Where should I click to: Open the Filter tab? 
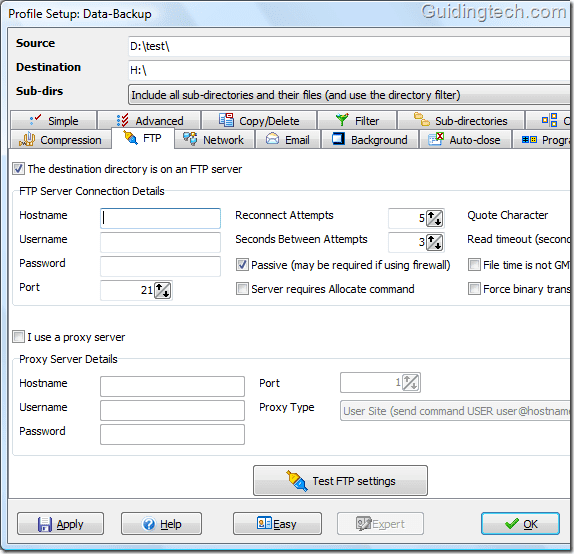[357, 120]
